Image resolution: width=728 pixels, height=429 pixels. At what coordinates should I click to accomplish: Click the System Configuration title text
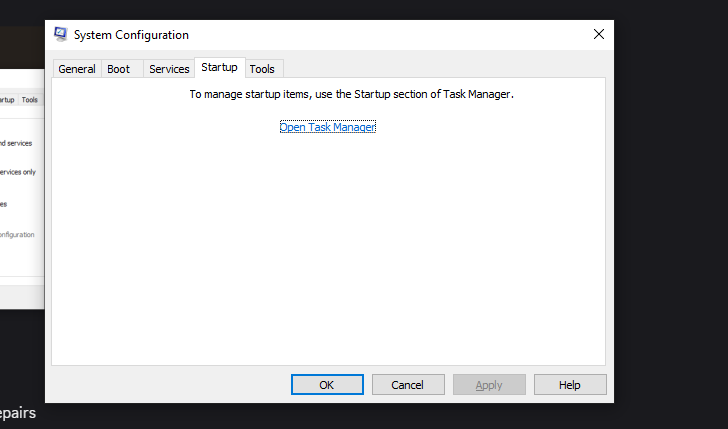tap(131, 35)
